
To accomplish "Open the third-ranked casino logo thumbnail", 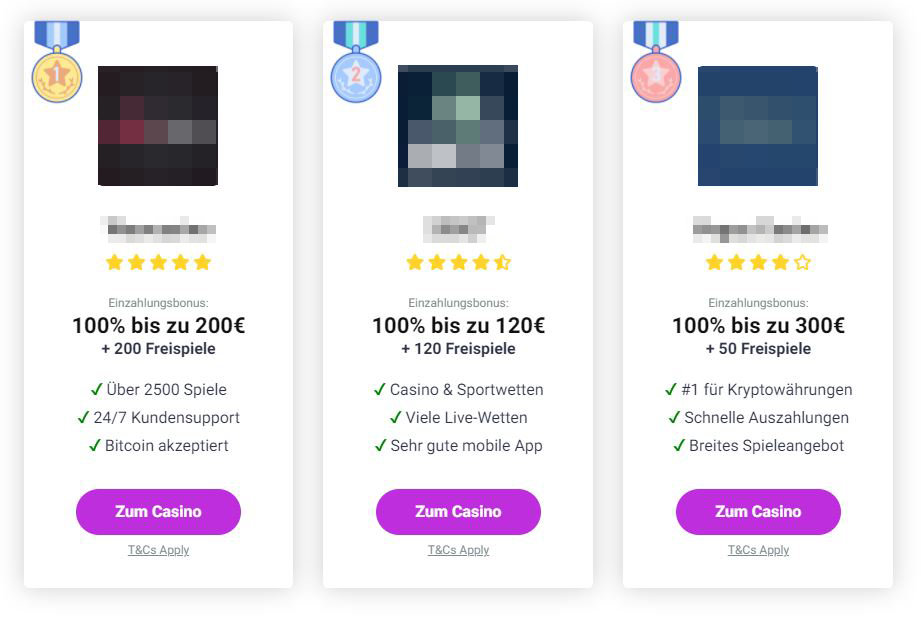I will pyautogui.click(x=758, y=126).
